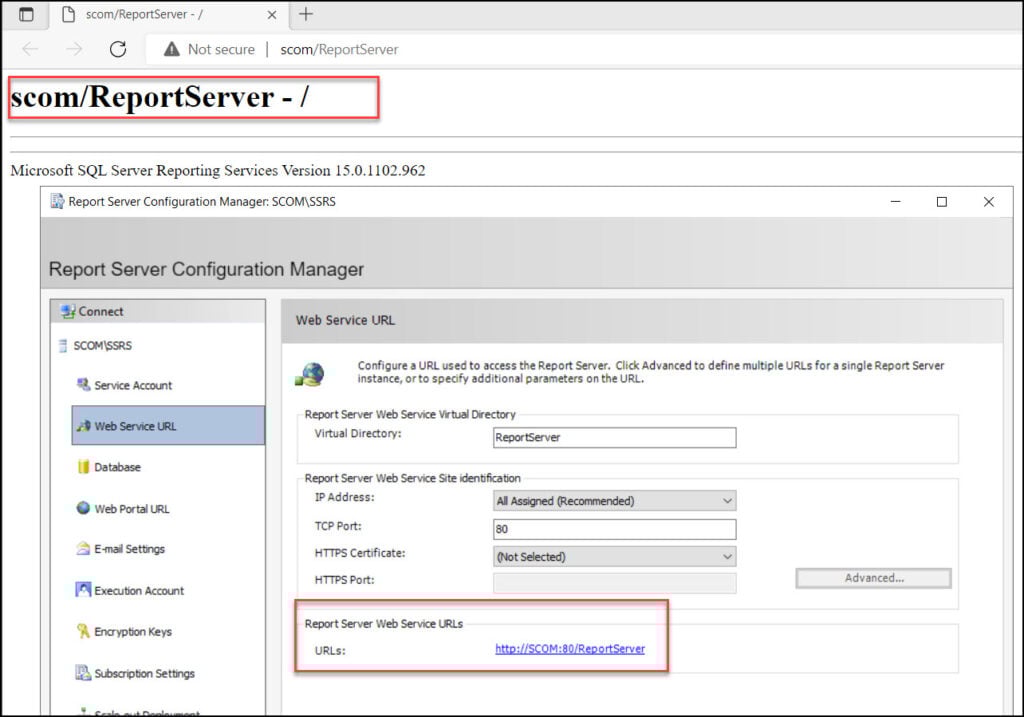Click the Service Account icon
Screen dimensions: 1024x717
[83, 385]
